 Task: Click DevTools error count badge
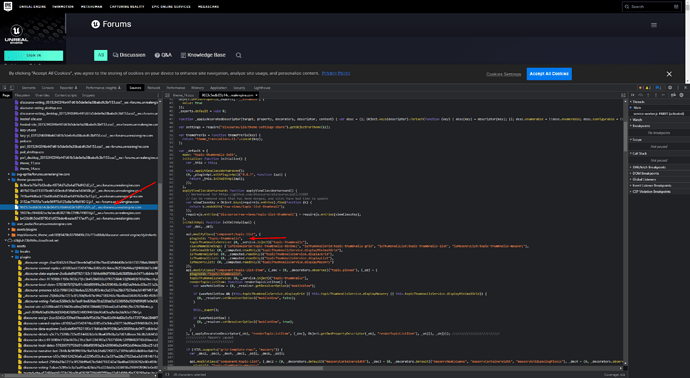pyautogui.click(x=641, y=88)
